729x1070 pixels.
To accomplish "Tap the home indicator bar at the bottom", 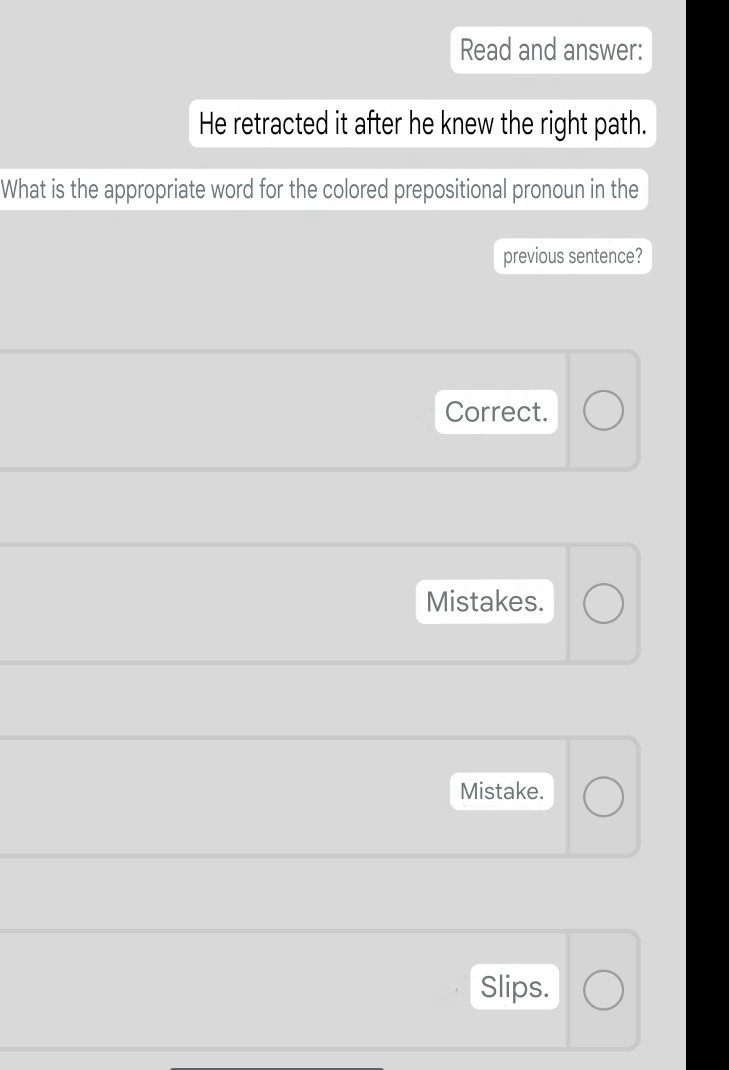I will coord(277,1067).
